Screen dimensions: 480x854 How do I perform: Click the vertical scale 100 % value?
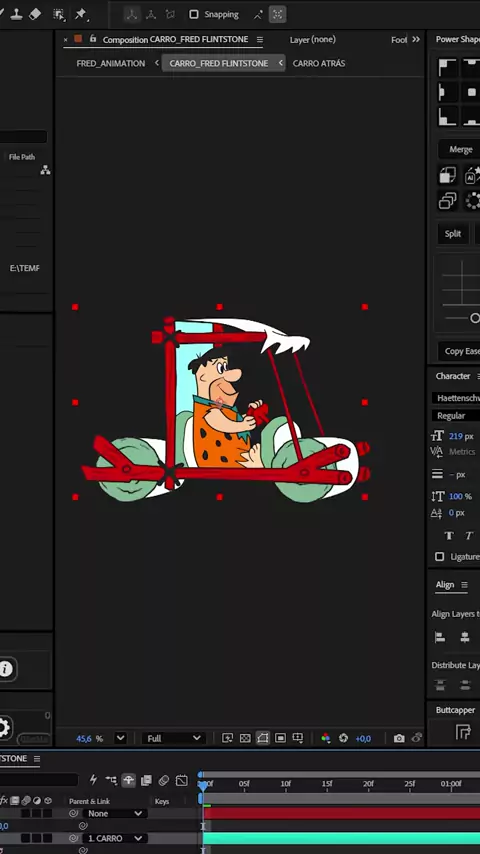(x=460, y=496)
